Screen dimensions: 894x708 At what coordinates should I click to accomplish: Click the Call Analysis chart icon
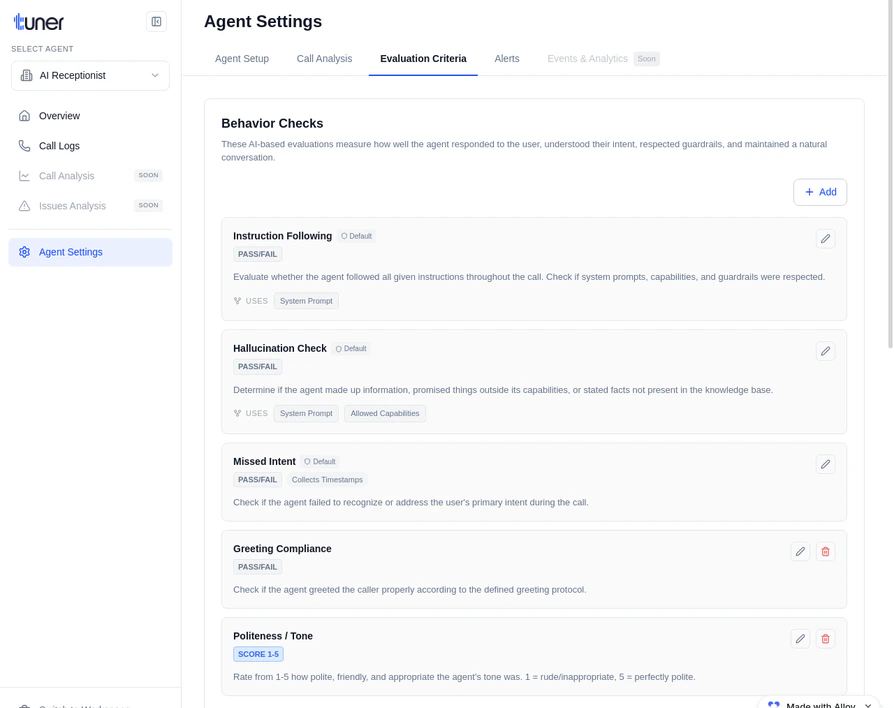tap(24, 176)
